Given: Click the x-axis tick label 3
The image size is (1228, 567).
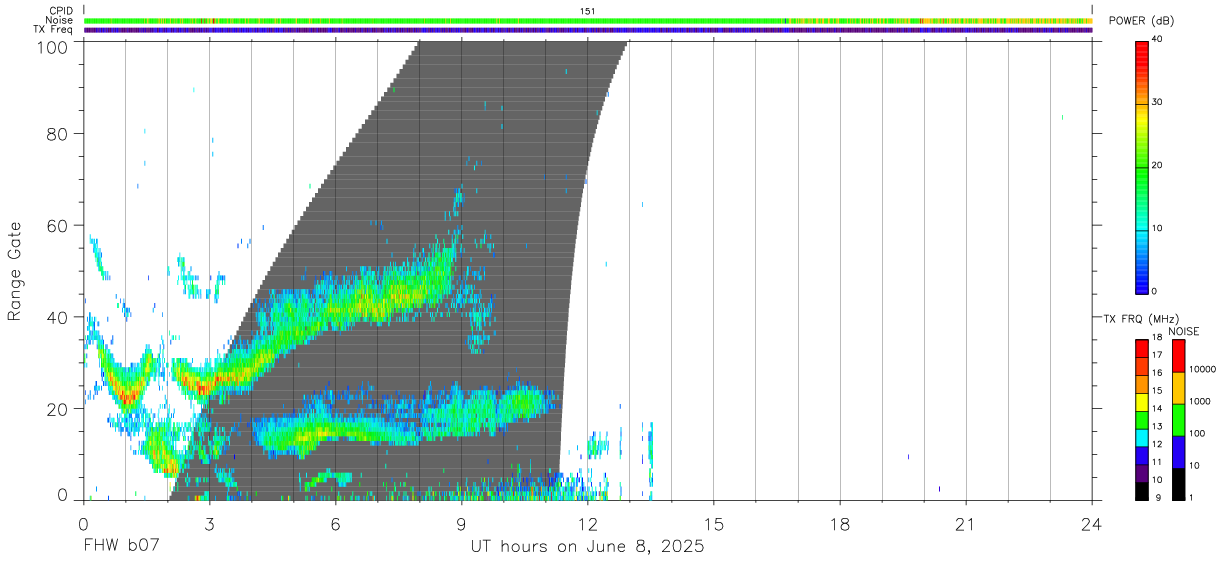Looking at the screenshot, I should [x=209, y=524].
